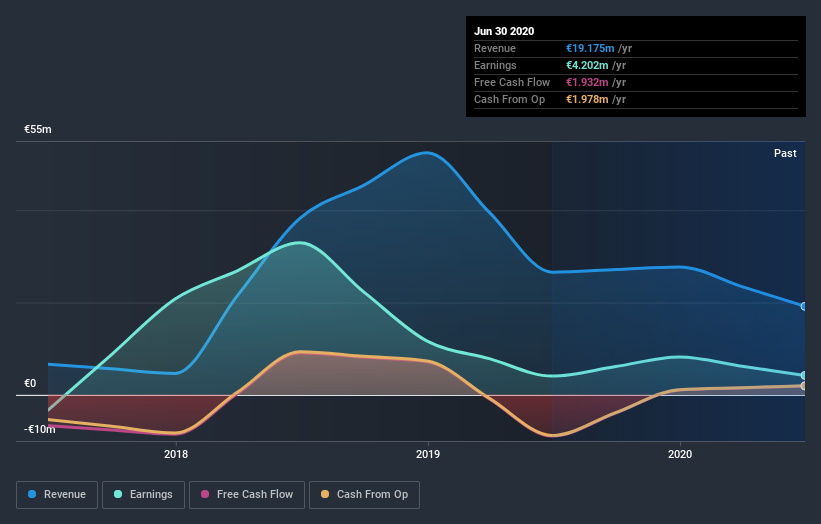Click the Past label in chart
This screenshot has height=524, width=821.
tap(785, 153)
